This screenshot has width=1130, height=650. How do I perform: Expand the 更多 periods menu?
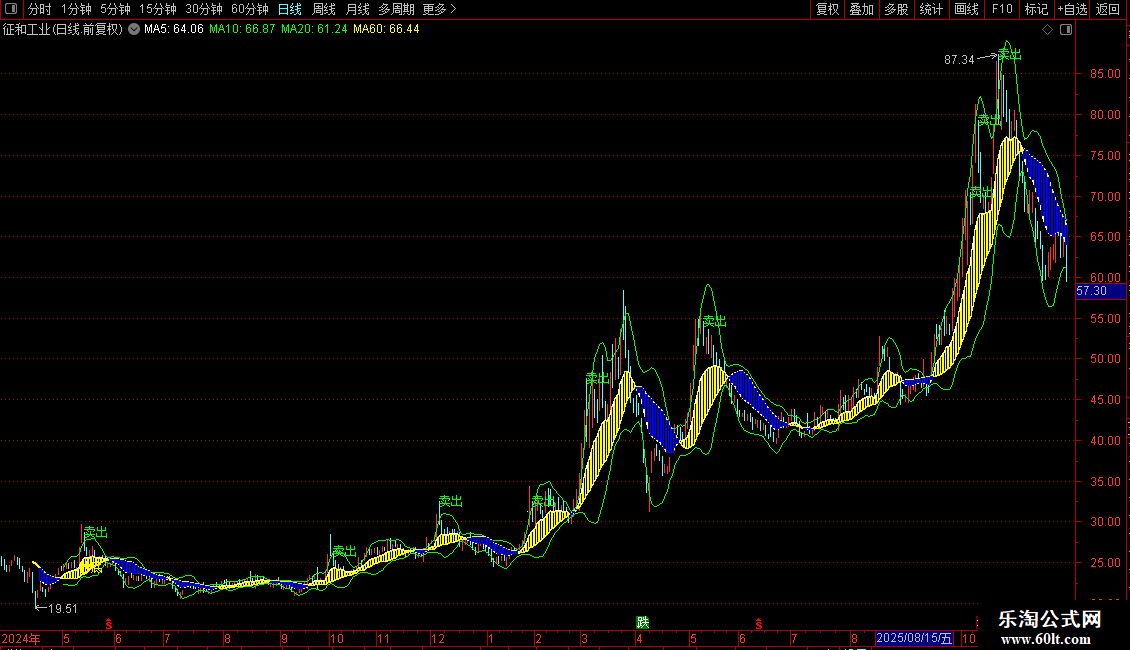pos(439,9)
